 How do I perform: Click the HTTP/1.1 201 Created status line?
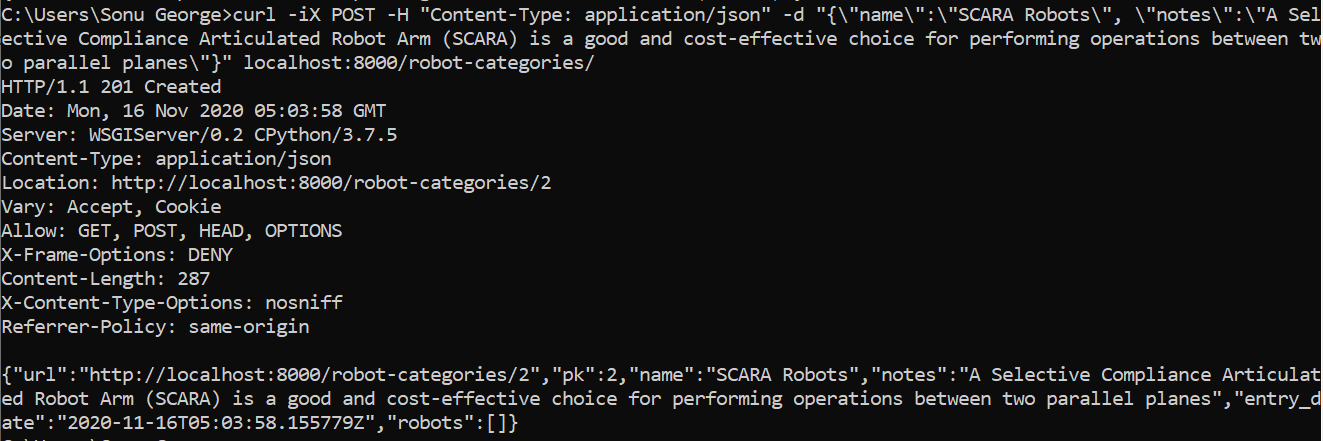coord(111,87)
